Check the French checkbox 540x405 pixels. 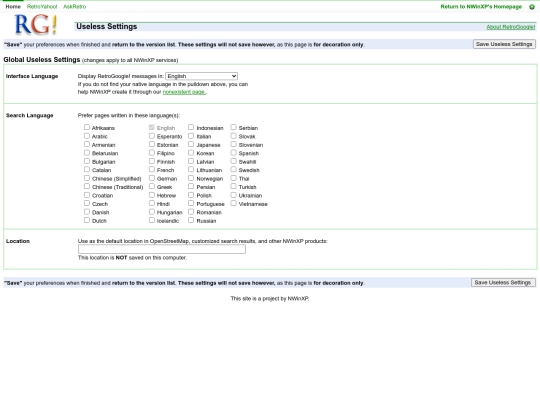tap(152, 169)
